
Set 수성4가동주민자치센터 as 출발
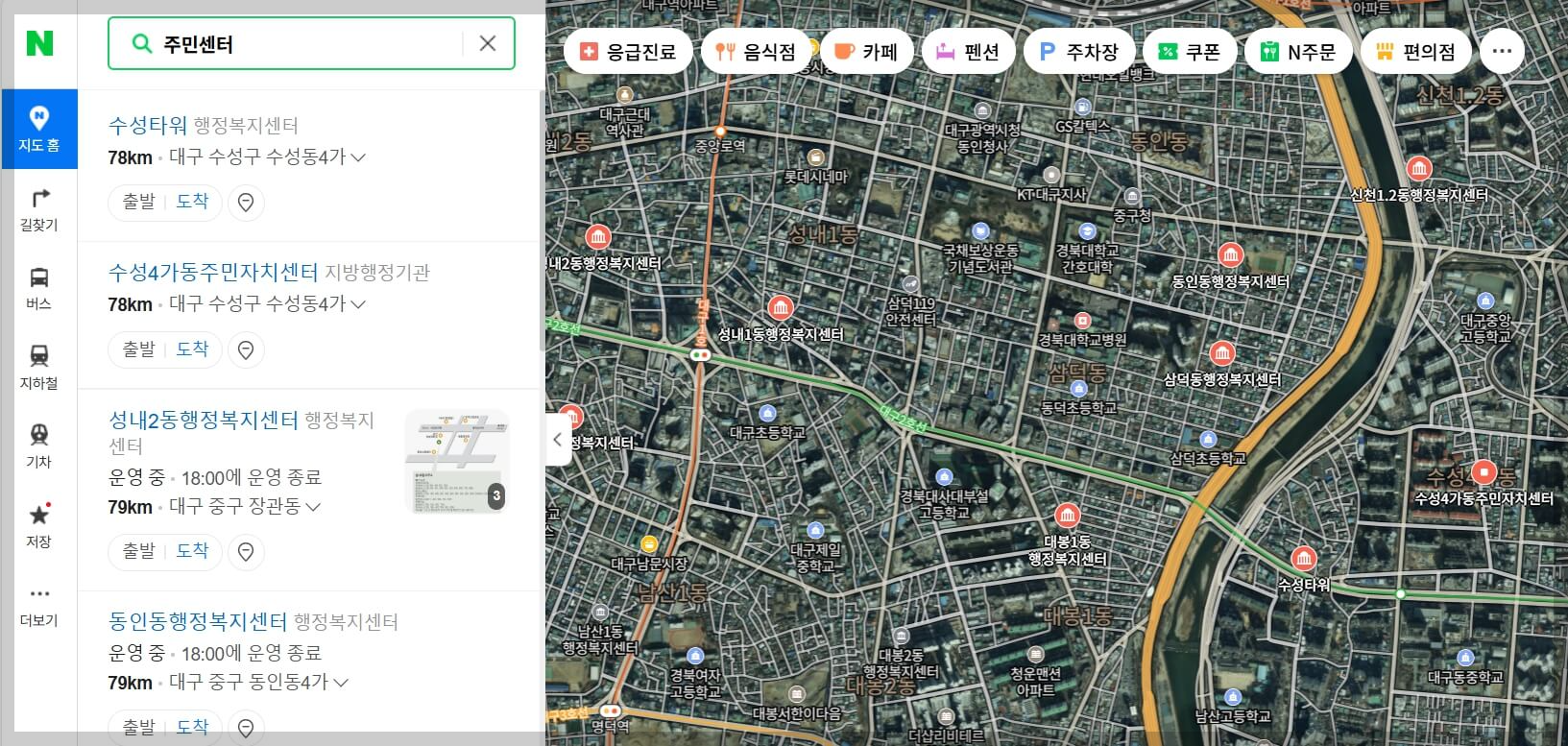coord(138,349)
